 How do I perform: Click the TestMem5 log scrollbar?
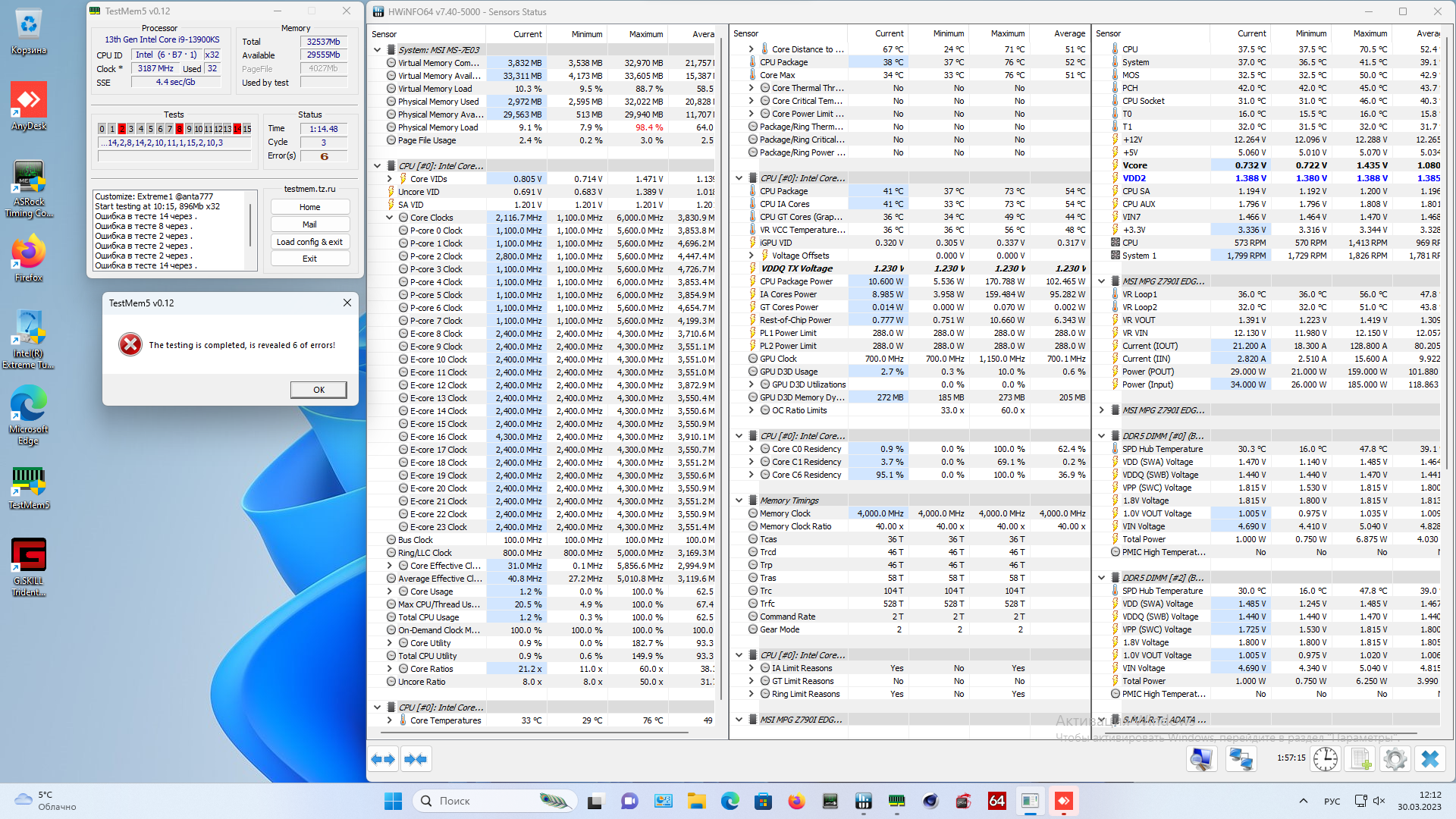[250, 225]
